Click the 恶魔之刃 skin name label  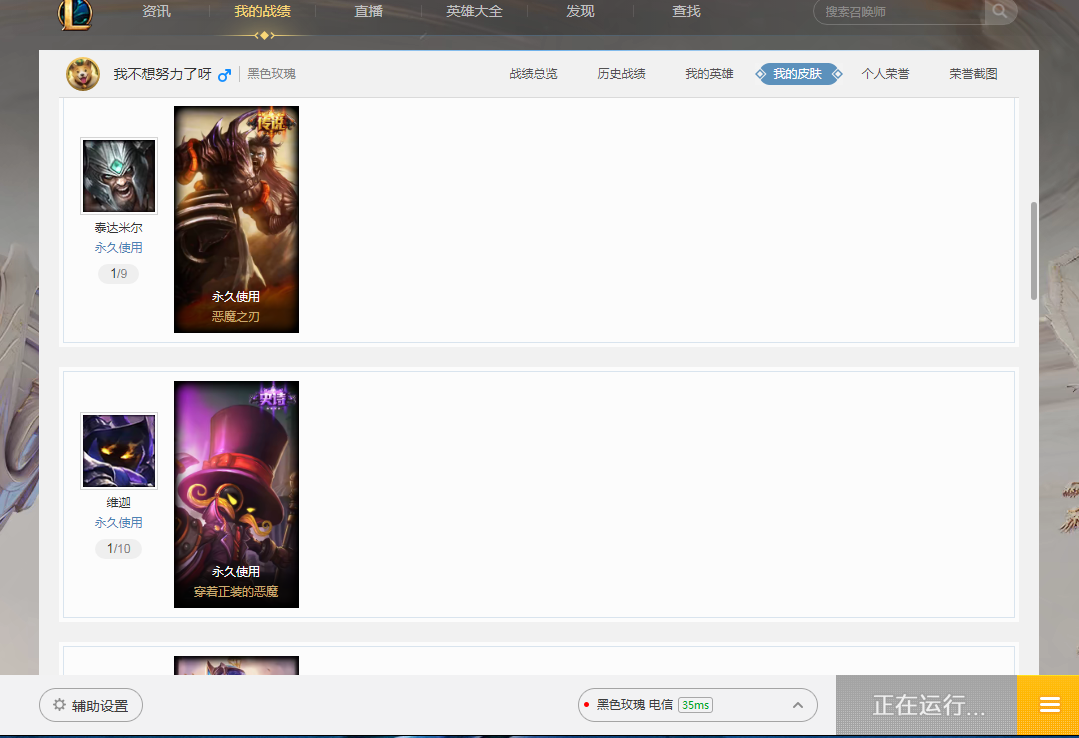pyautogui.click(x=236, y=317)
